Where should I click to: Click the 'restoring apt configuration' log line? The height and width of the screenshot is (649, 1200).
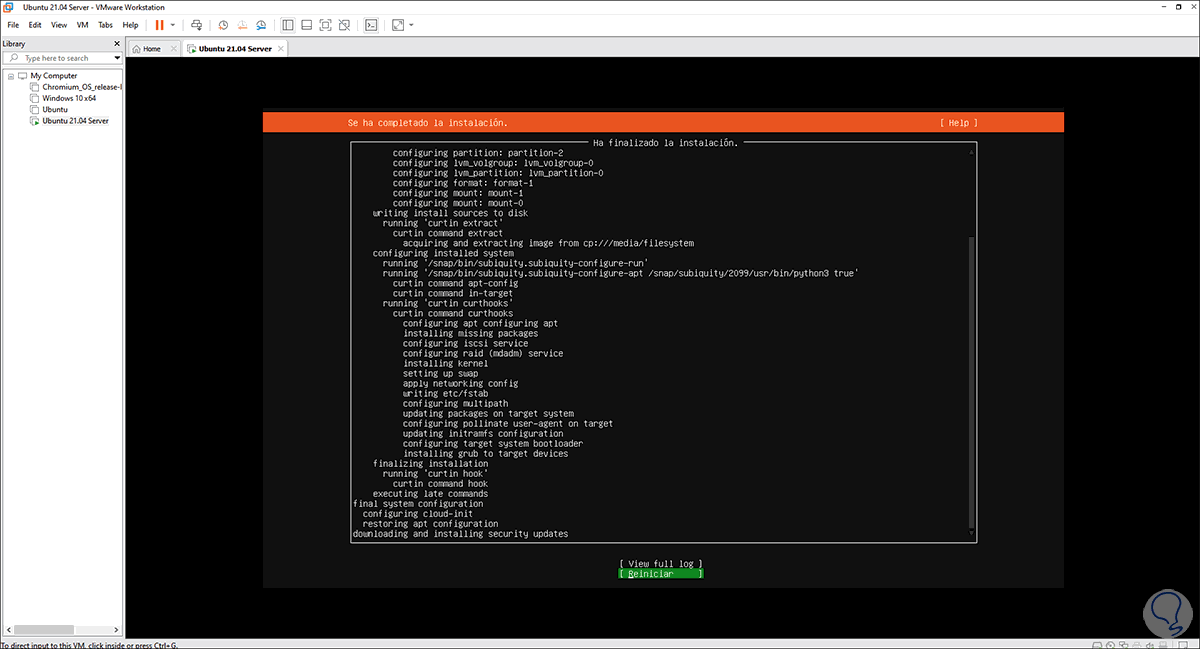[430, 524]
